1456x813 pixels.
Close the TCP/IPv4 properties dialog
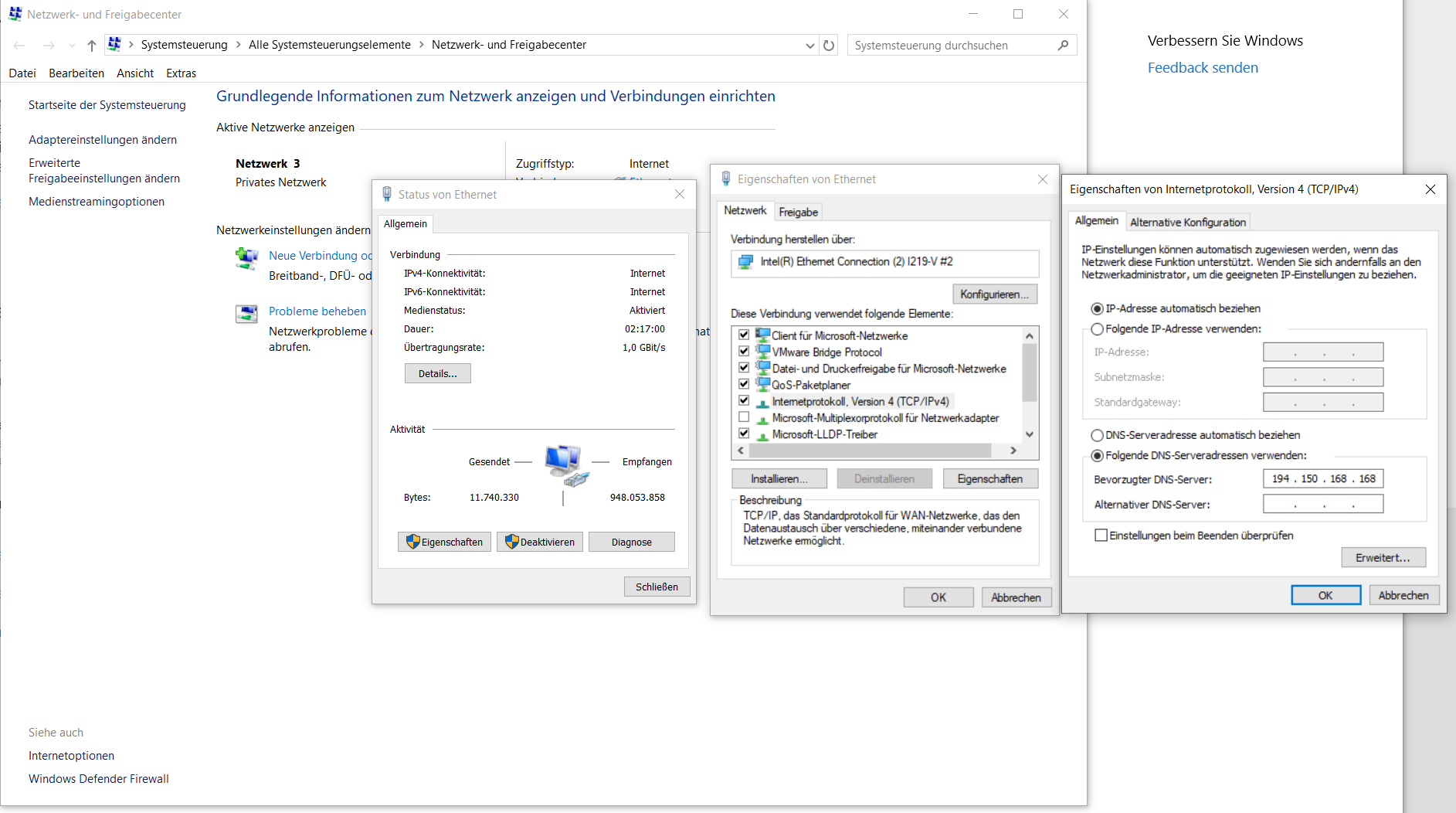tap(1431, 189)
